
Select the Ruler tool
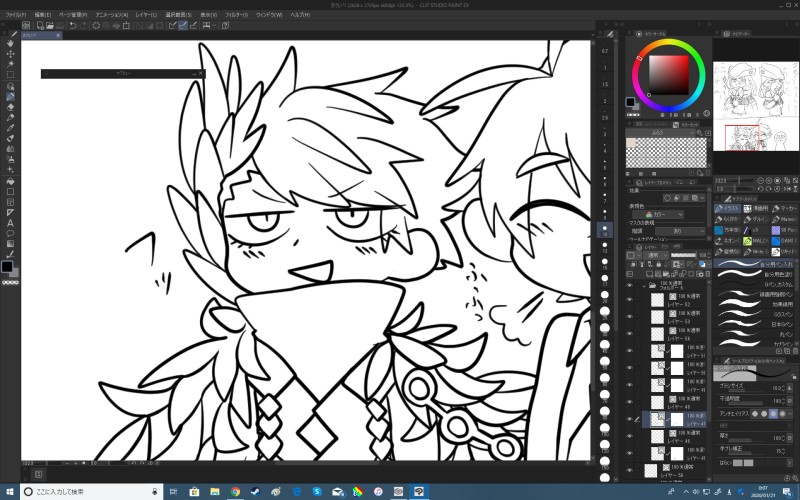(x=10, y=213)
